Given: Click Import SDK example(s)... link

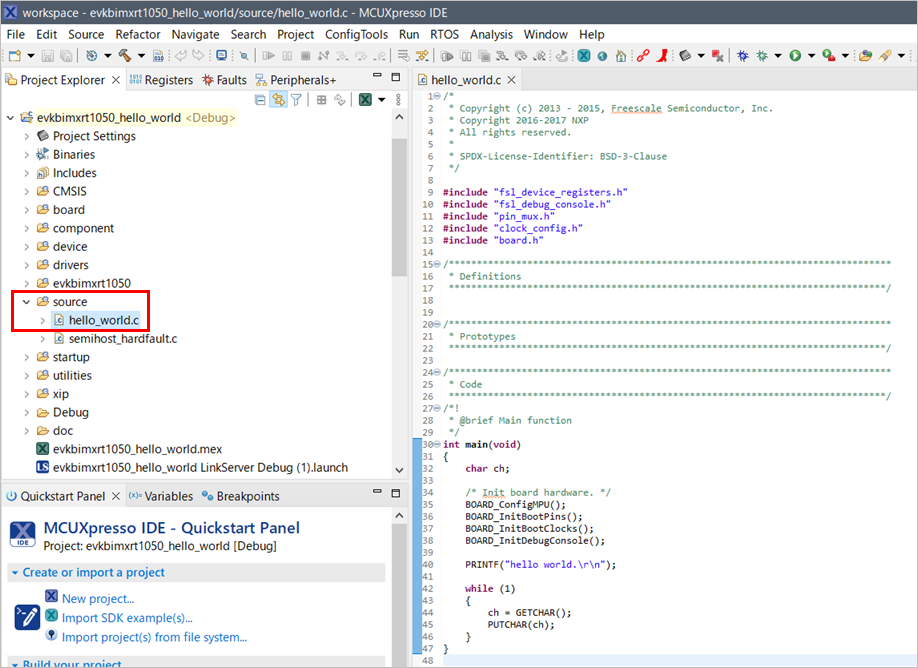Looking at the screenshot, I should click(x=127, y=618).
